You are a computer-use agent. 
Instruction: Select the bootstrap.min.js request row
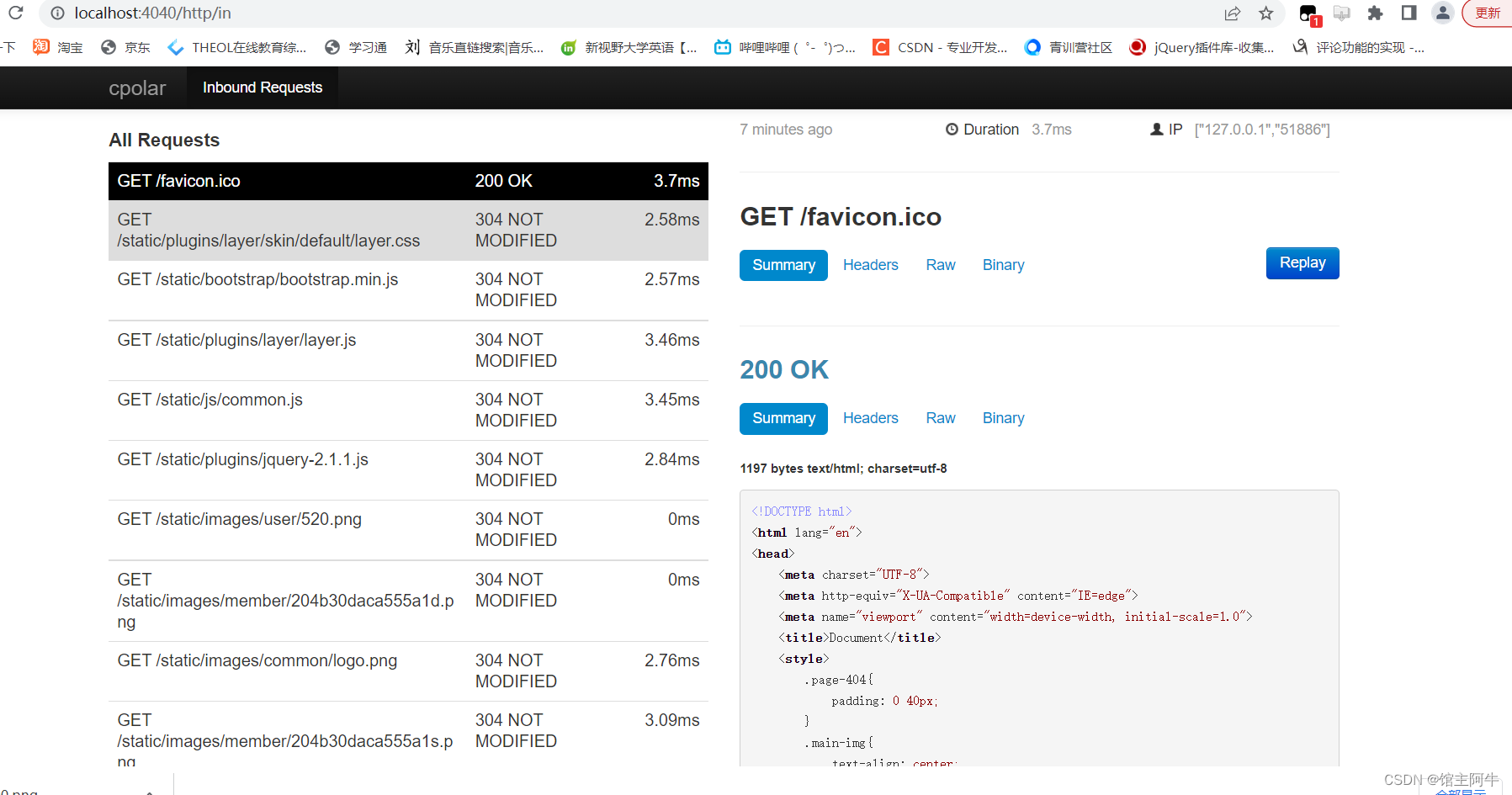coord(408,290)
